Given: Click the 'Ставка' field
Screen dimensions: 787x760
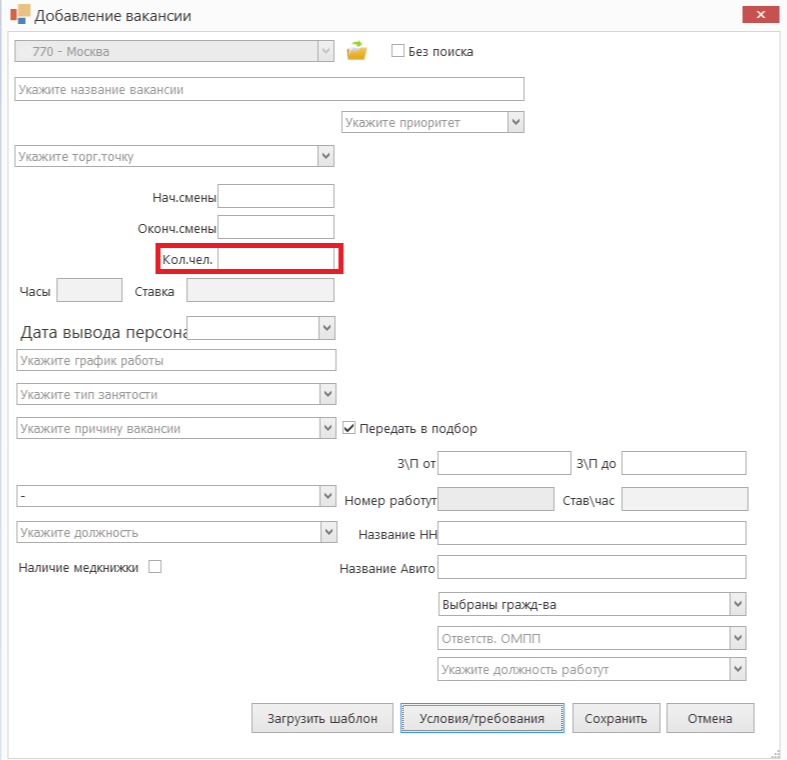Looking at the screenshot, I should [x=260, y=290].
